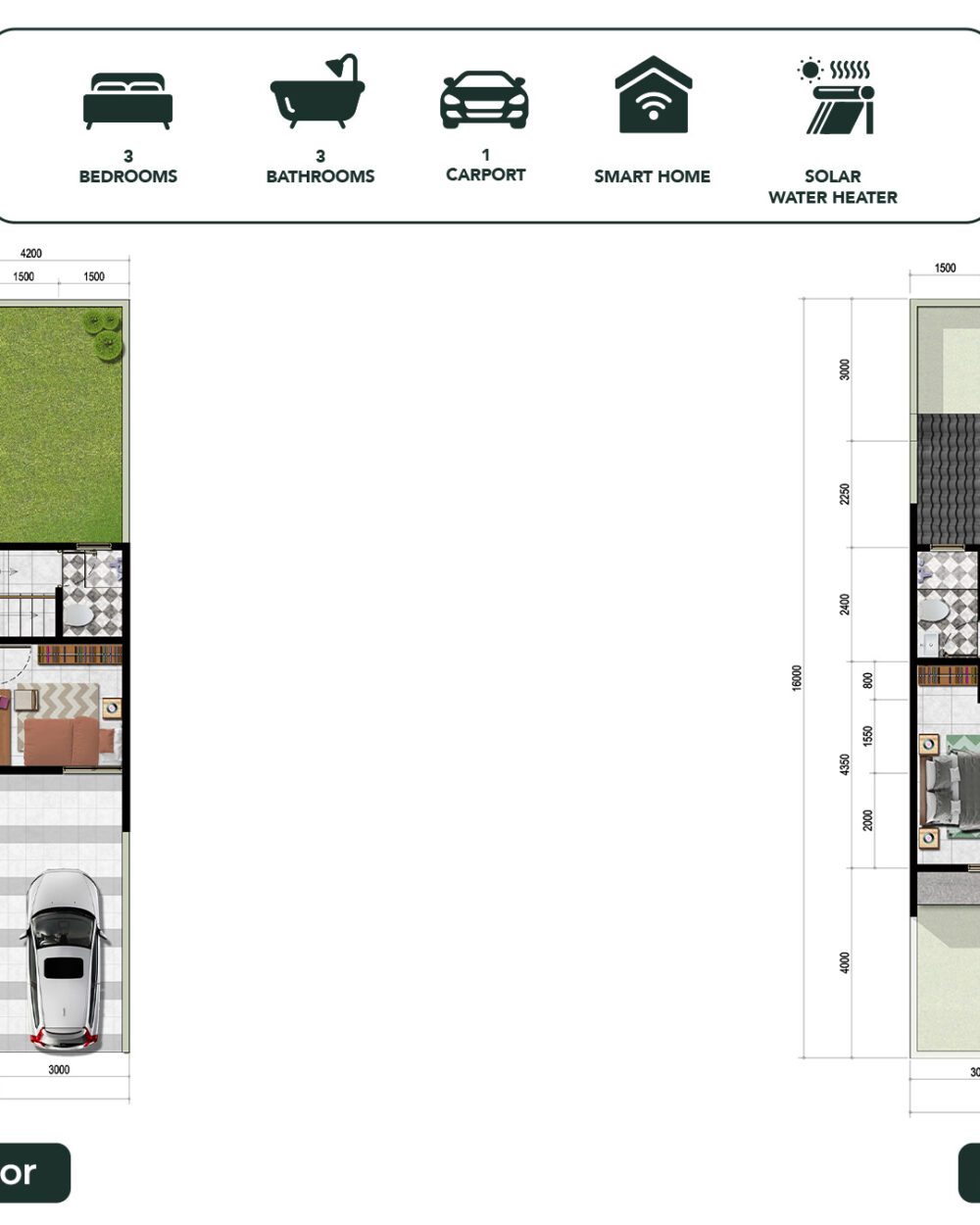Click the "SOLAR WATER HEATER" label

coord(833,186)
